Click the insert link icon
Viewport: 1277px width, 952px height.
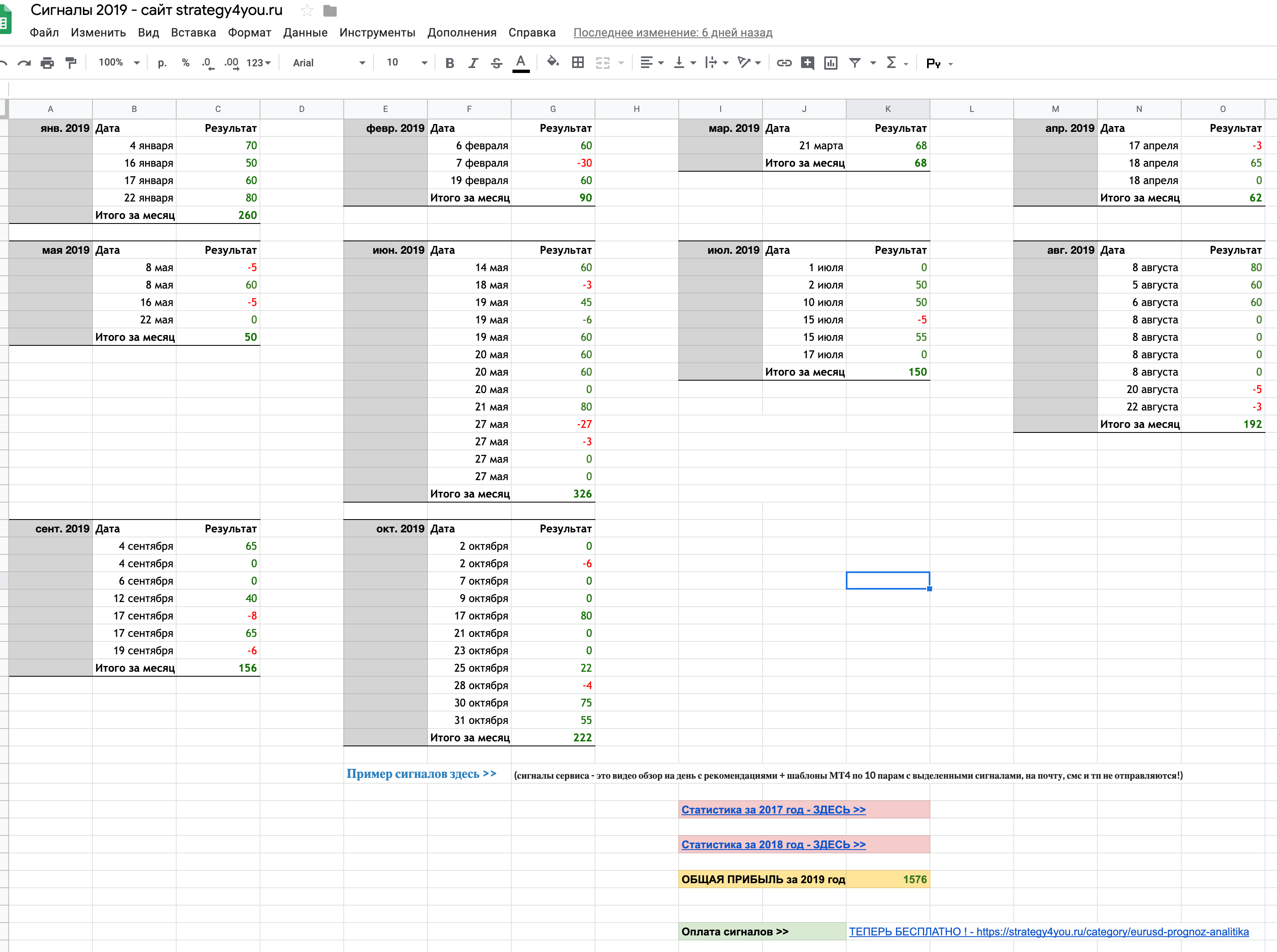(784, 63)
